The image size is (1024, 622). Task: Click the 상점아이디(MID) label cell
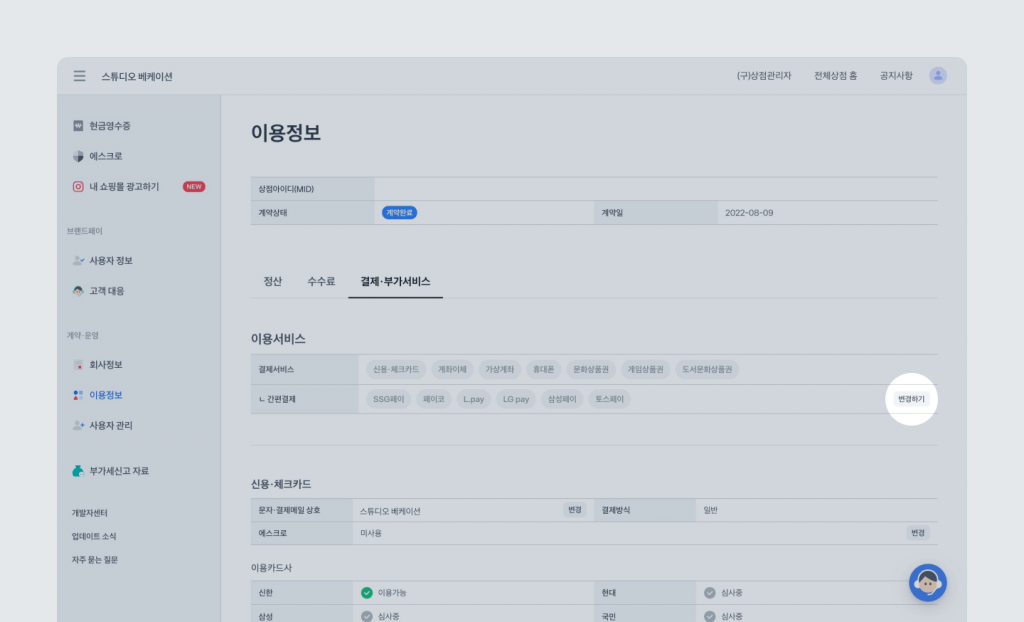click(312, 189)
